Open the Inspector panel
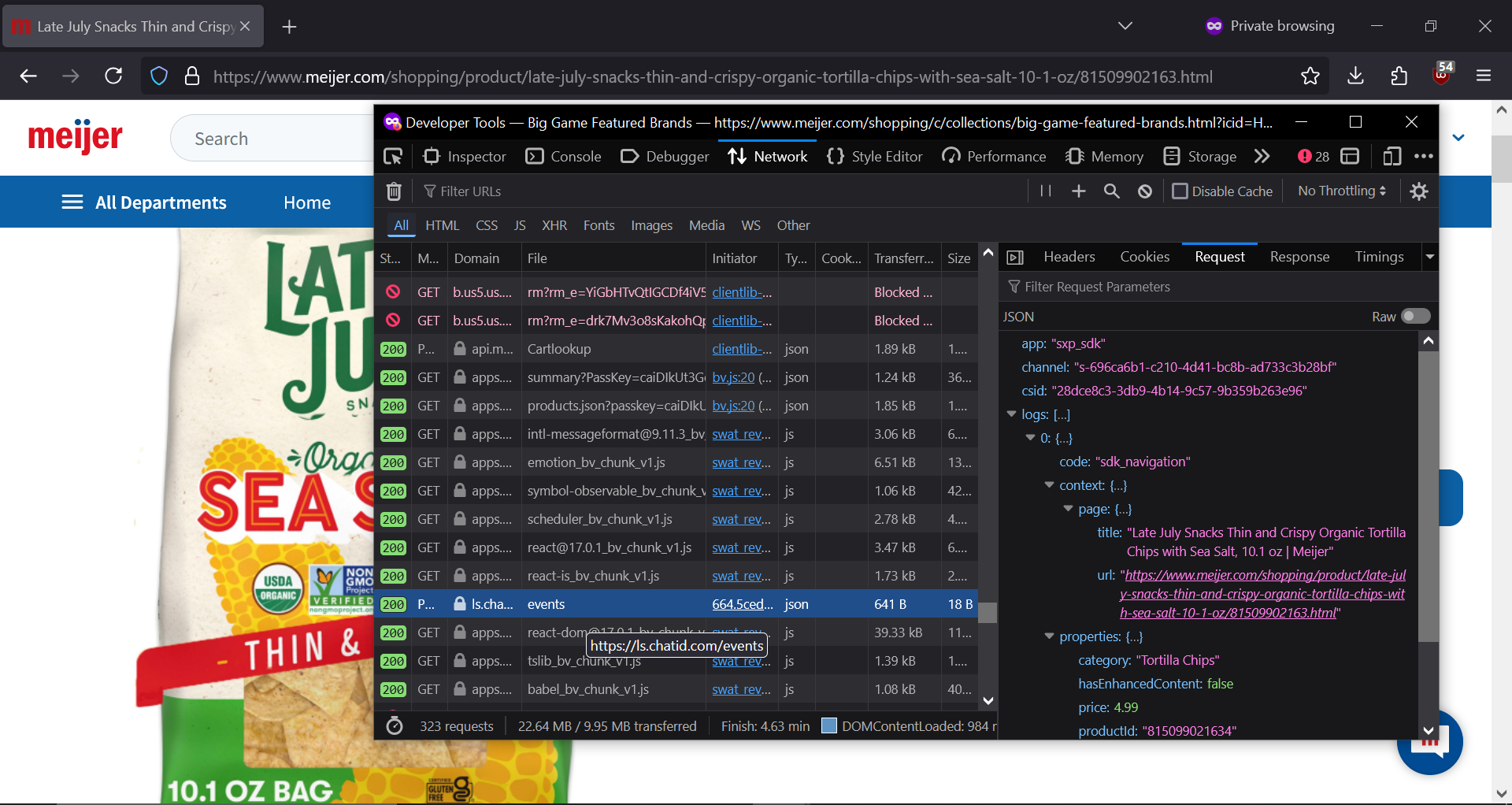 (x=465, y=157)
